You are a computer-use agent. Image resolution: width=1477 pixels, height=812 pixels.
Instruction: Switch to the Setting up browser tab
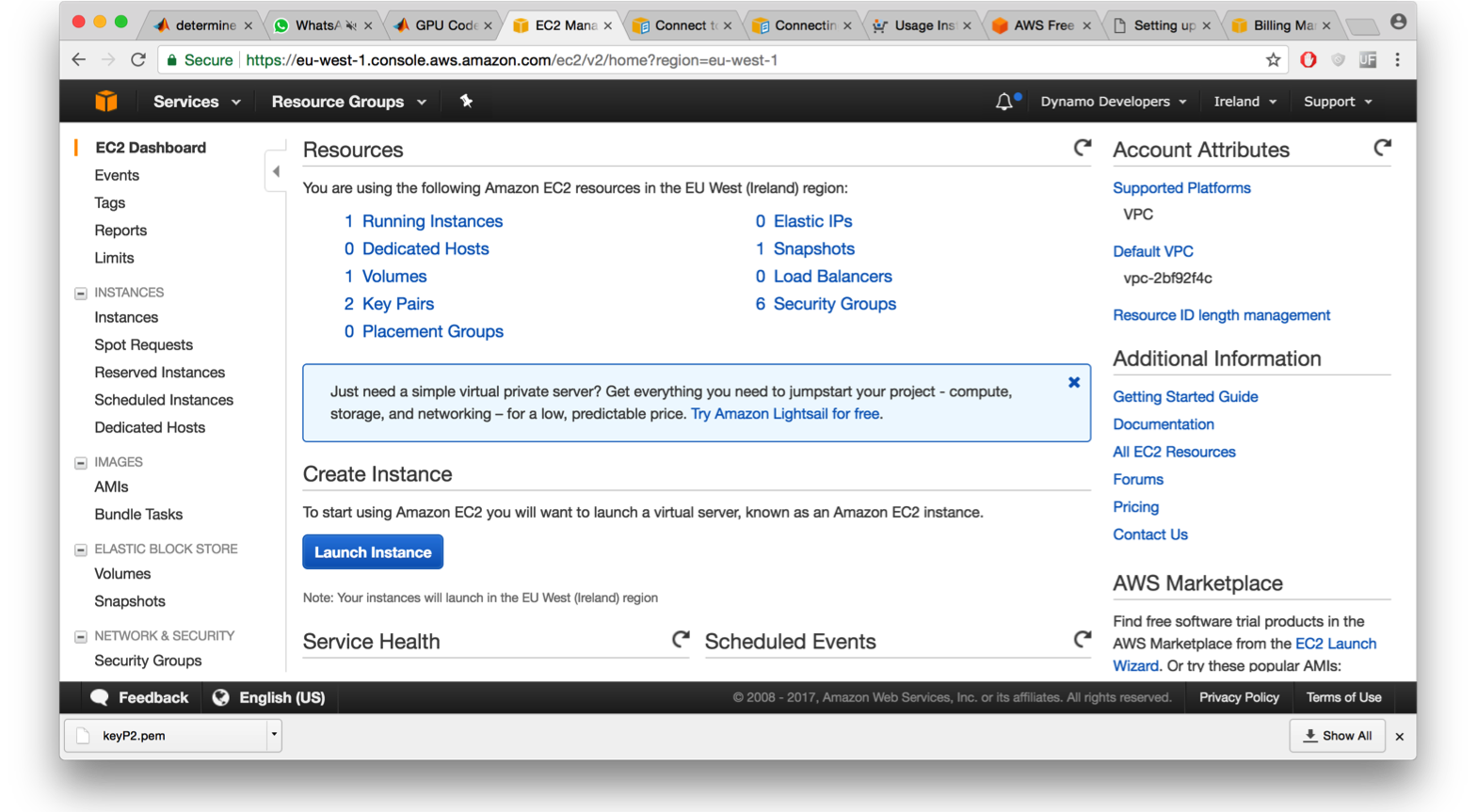pos(1161,25)
